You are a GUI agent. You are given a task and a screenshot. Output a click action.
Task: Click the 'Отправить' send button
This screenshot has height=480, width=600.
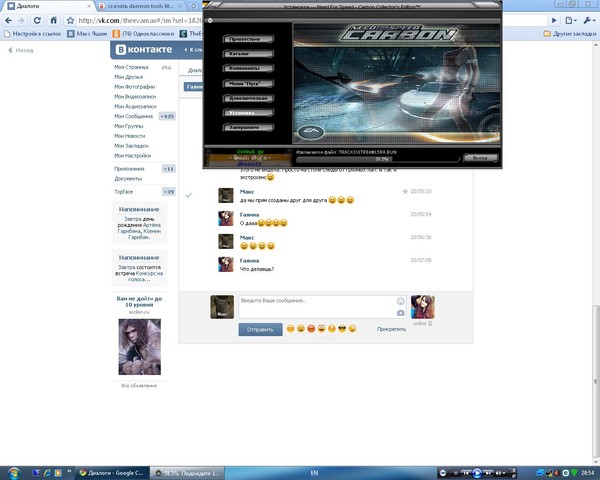tap(261, 330)
